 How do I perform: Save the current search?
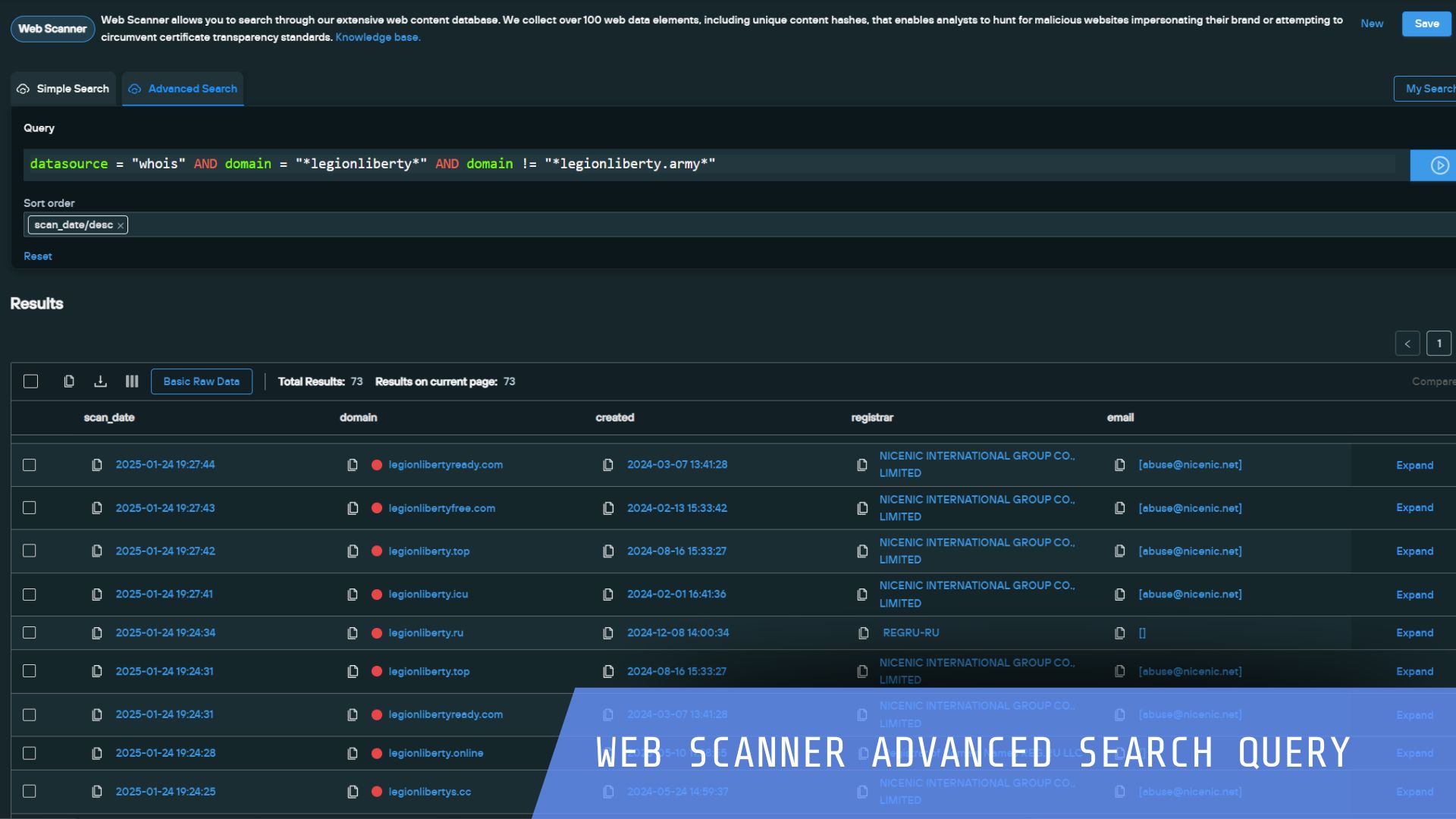coord(1426,24)
